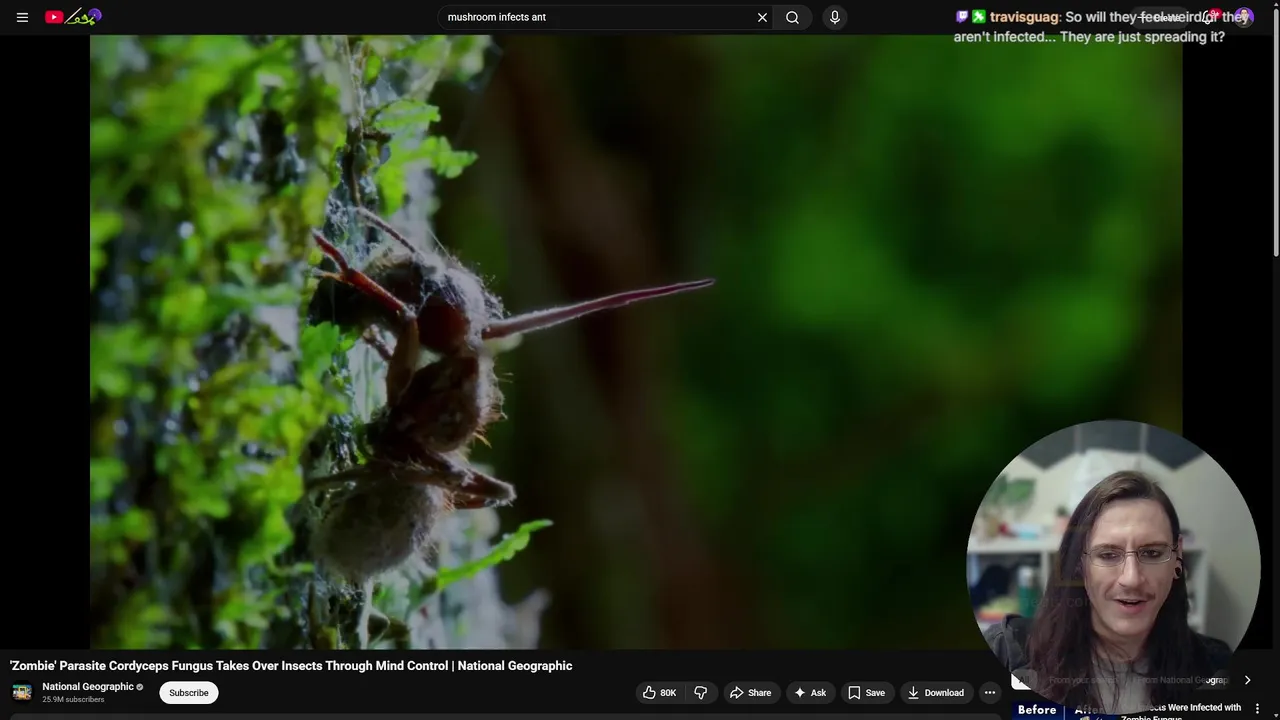Run search with the magnifying glass button
Viewport: 1280px width, 720px height.
click(792, 17)
